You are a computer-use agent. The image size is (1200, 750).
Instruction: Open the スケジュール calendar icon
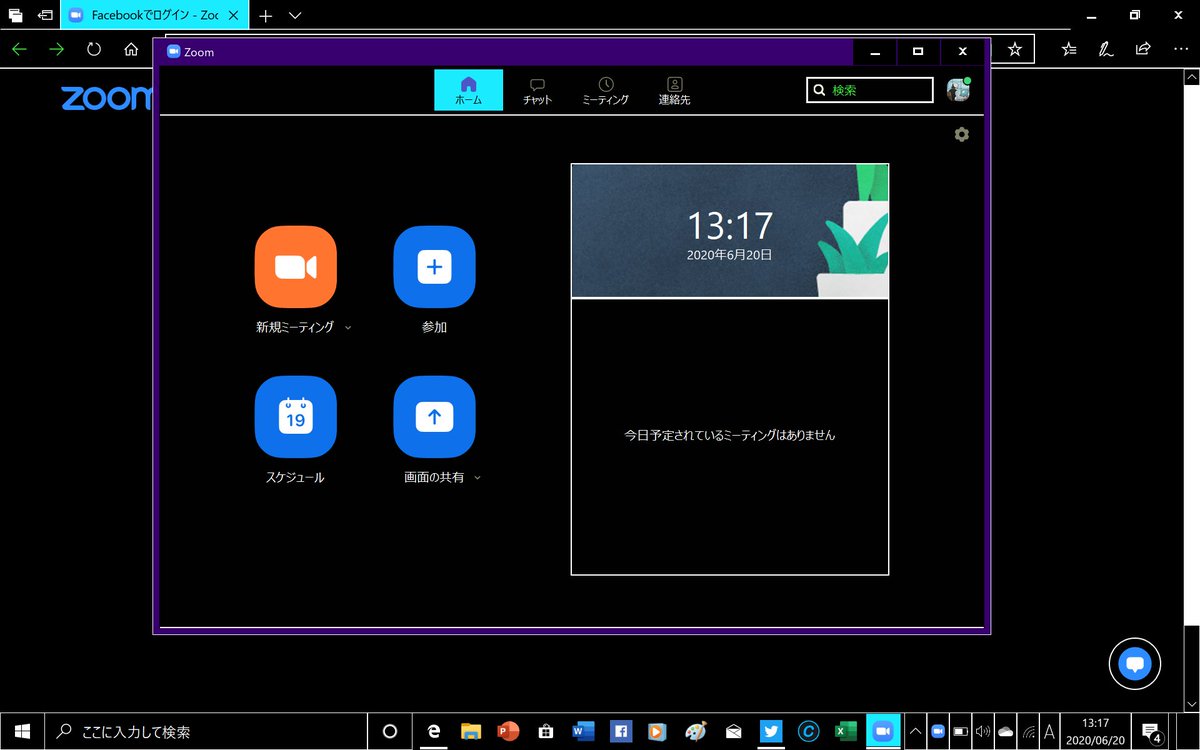(296, 417)
